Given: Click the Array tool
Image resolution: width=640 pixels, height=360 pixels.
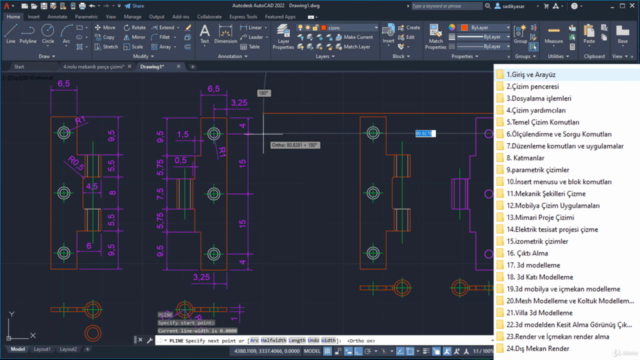Looking at the screenshot, I should point(161,47).
